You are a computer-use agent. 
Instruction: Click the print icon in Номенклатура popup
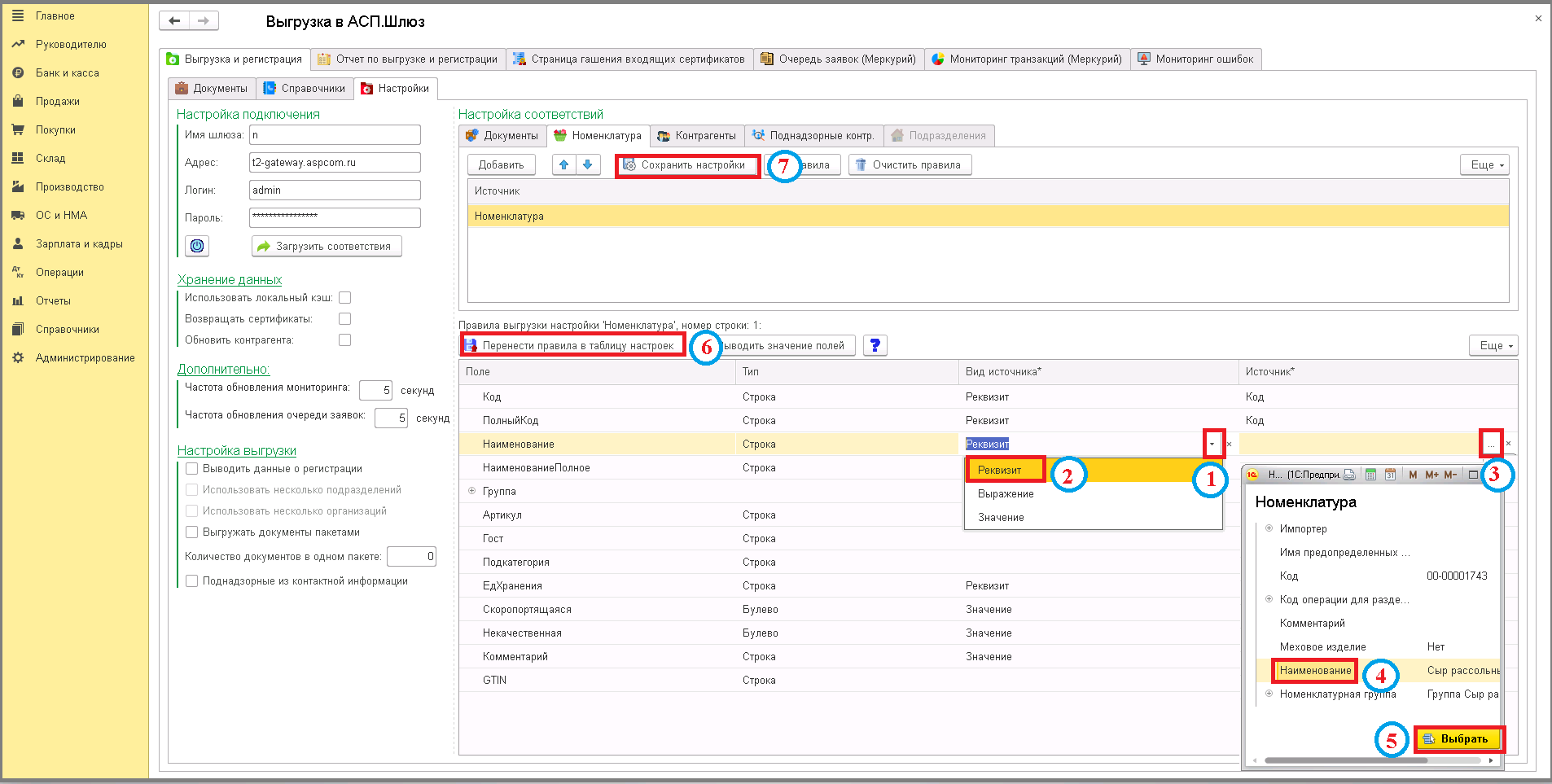click(1349, 475)
